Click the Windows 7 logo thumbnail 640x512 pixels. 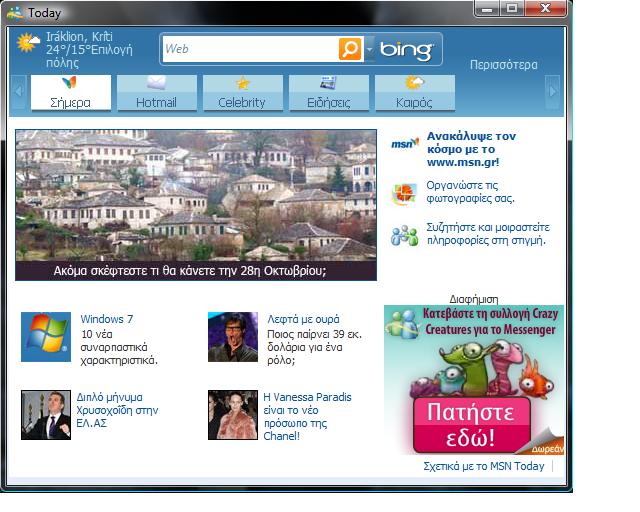tap(46, 337)
